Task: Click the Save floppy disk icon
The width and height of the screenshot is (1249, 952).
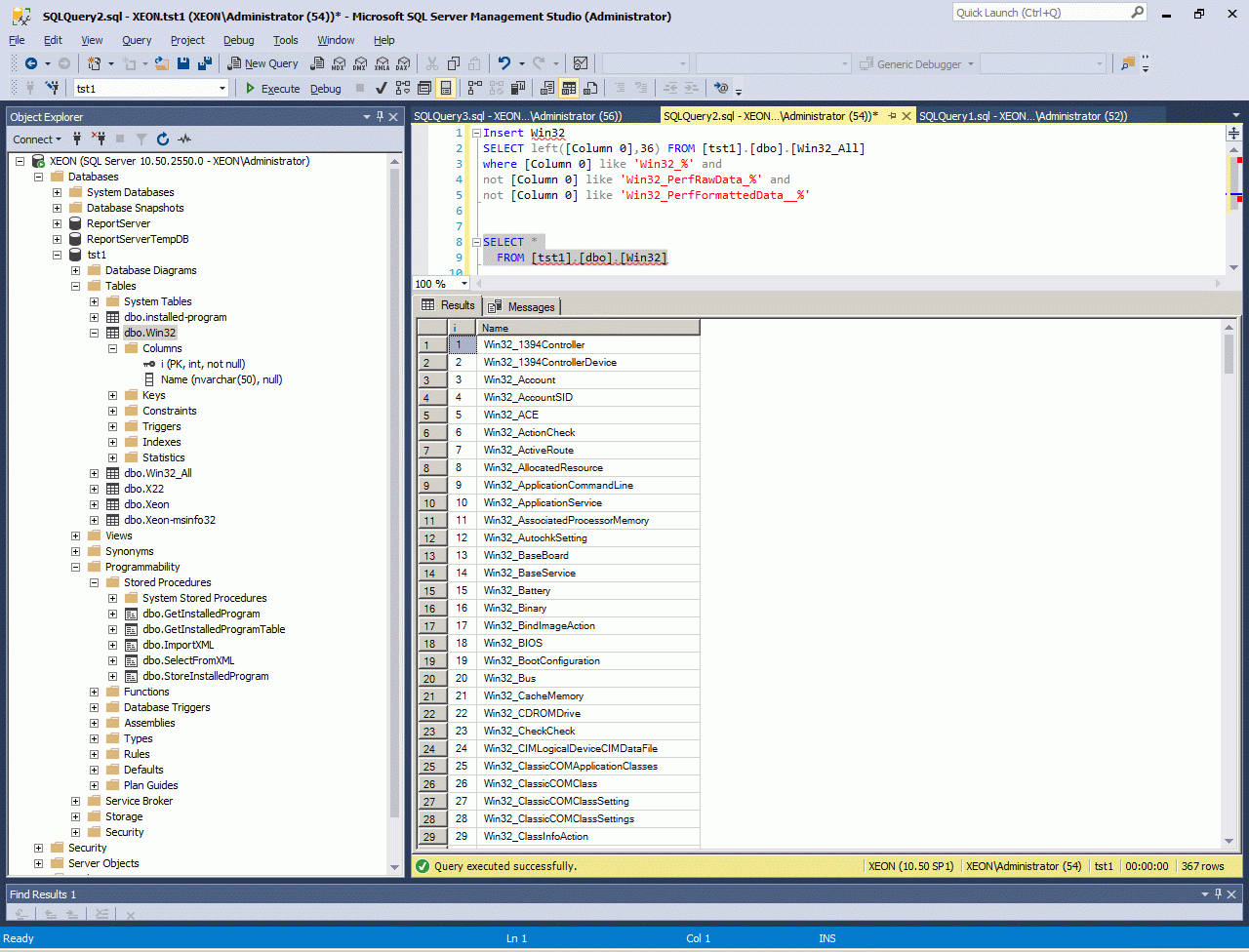Action: coord(183,63)
